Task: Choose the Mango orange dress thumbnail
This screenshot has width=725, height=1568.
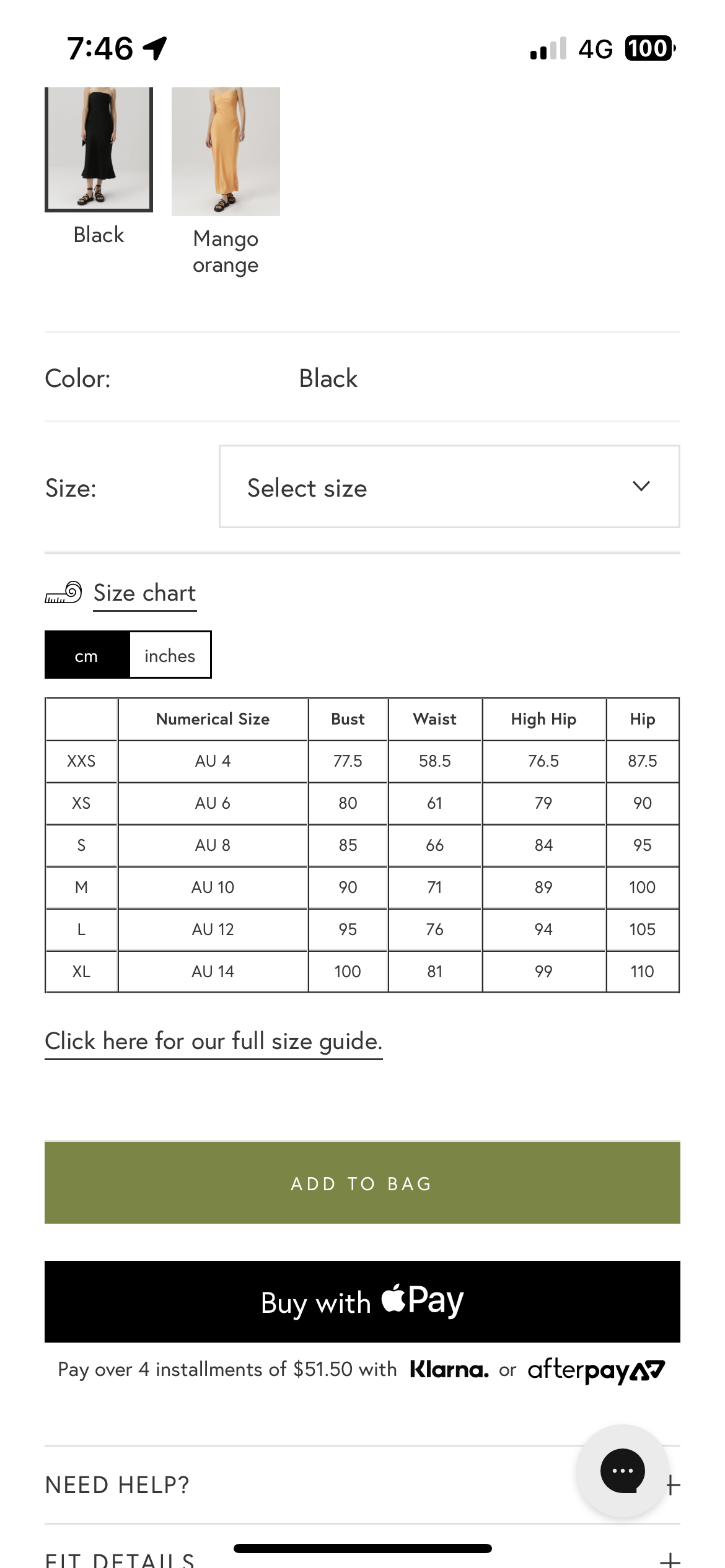Action: [x=226, y=152]
